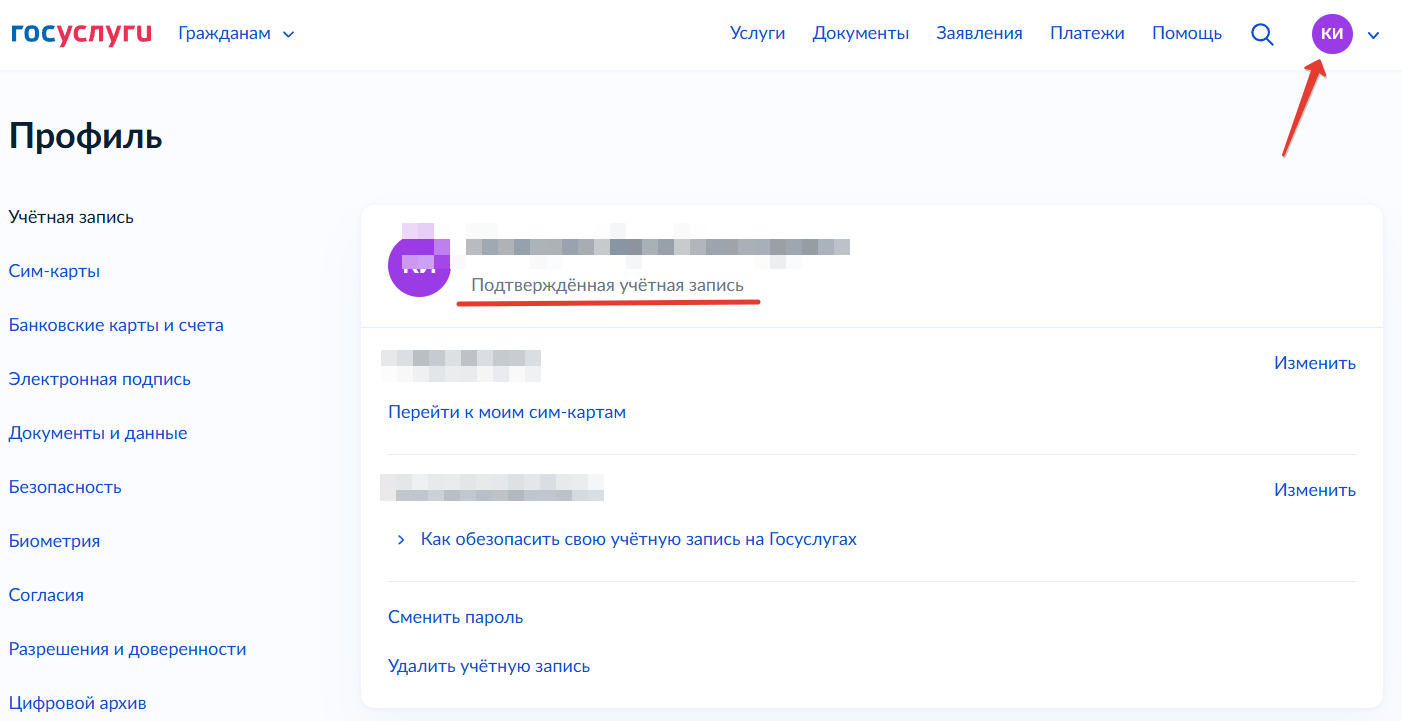Open search on the site header
Image resolution: width=1402 pixels, height=721 pixels.
click(1262, 33)
